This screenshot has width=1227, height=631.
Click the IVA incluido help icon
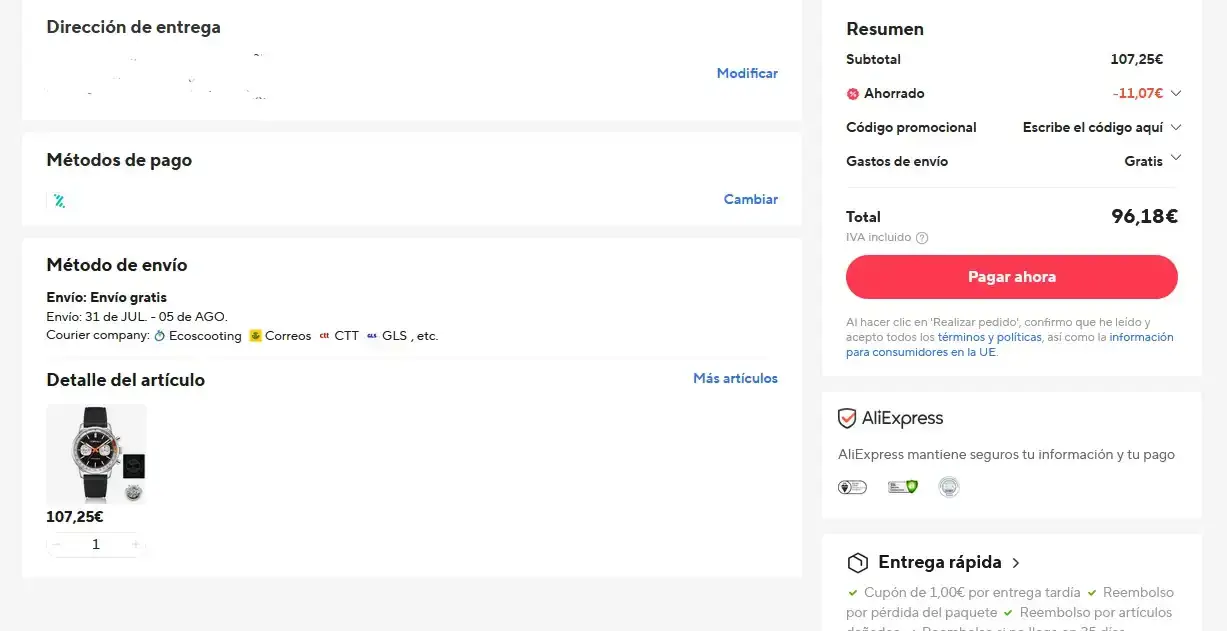[x=922, y=238]
